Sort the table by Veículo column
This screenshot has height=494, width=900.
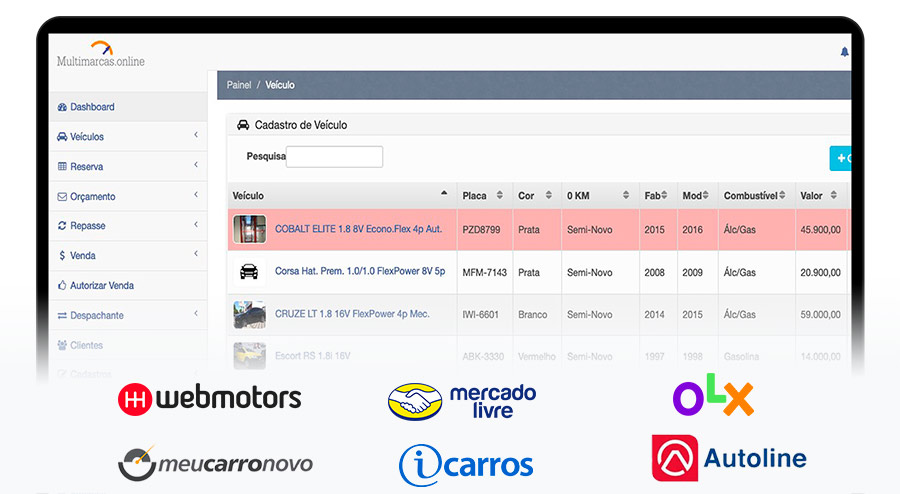(342, 196)
